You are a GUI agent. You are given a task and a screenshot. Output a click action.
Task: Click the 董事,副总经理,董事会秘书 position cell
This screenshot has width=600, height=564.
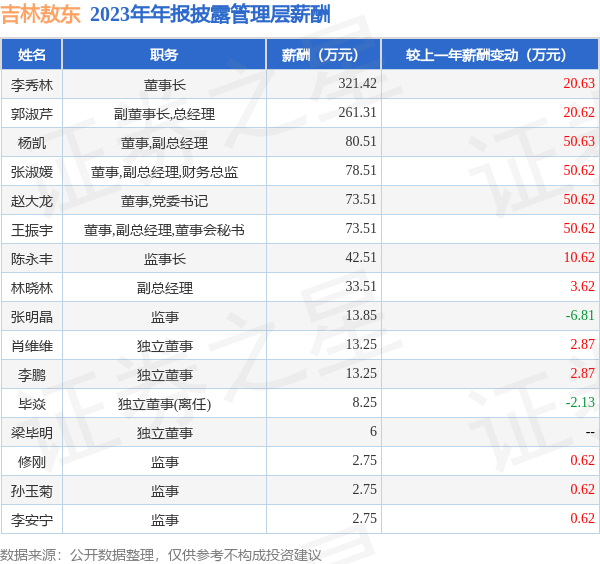click(x=165, y=230)
